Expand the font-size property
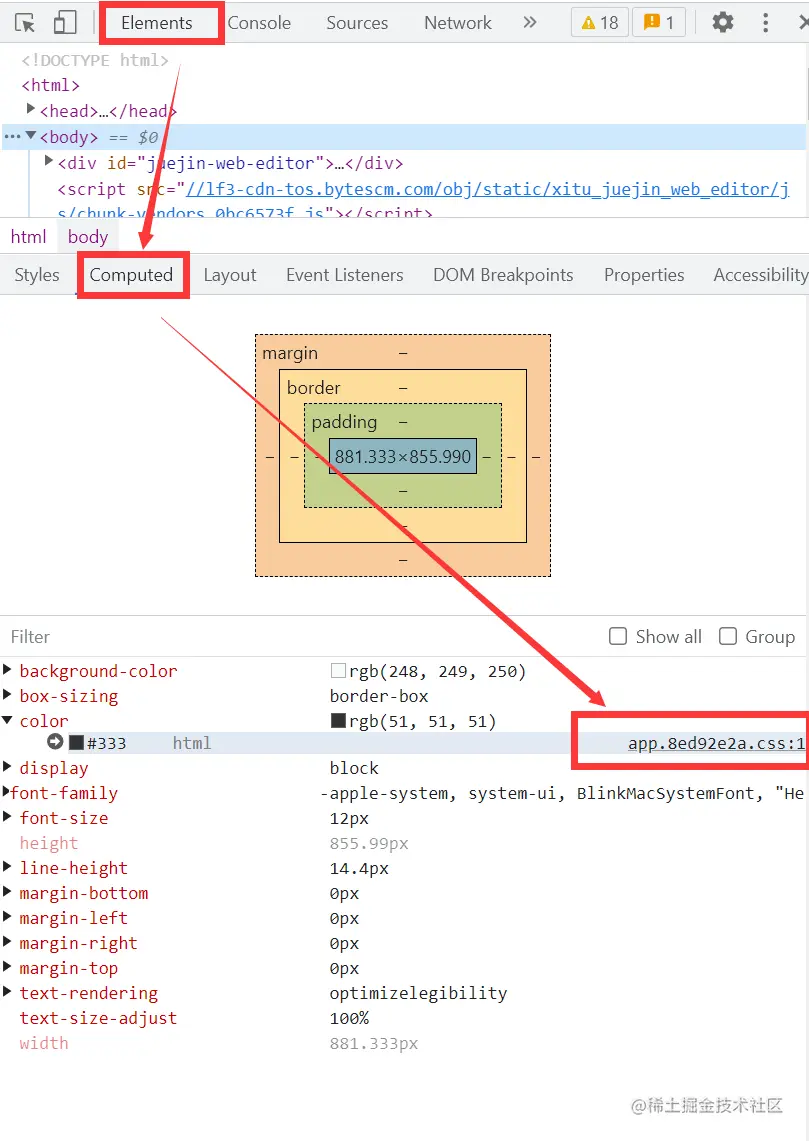This screenshot has width=809, height=1141. 7,816
